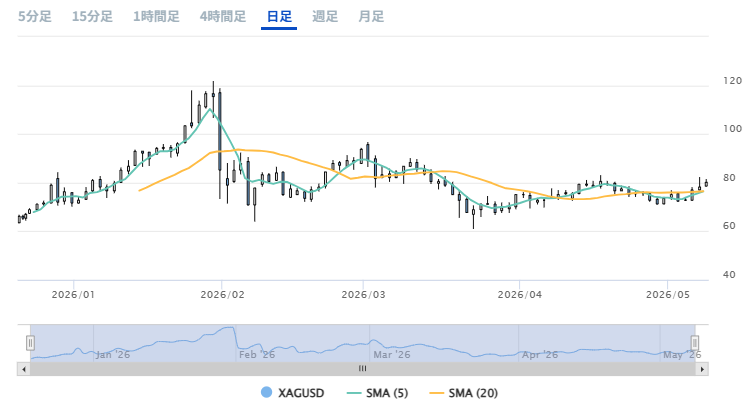
Task: Switch to the 5分足 timeframe tab
Action: (x=34, y=17)
